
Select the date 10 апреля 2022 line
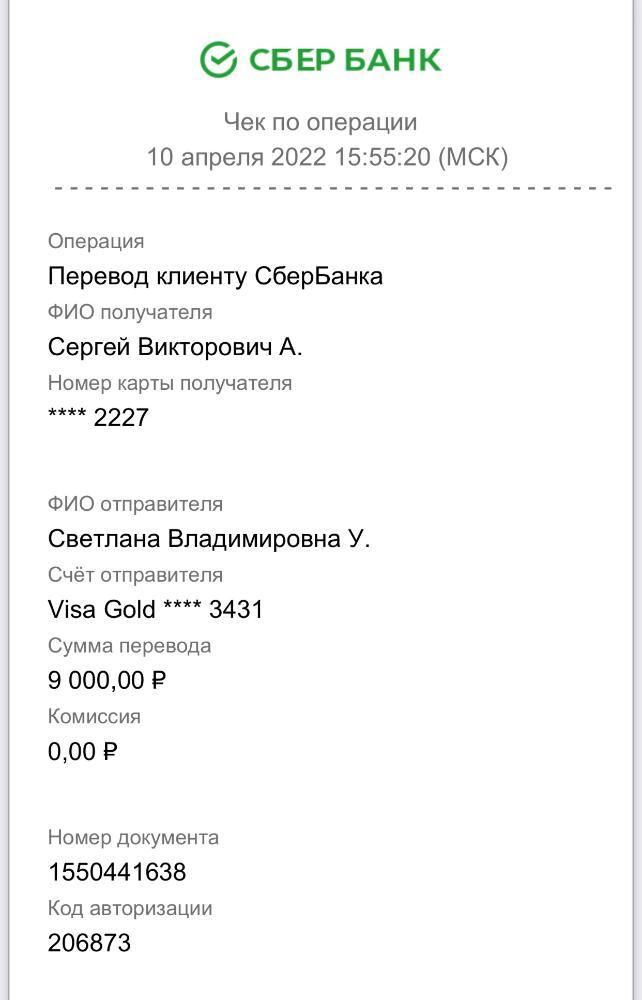[327, 157]
